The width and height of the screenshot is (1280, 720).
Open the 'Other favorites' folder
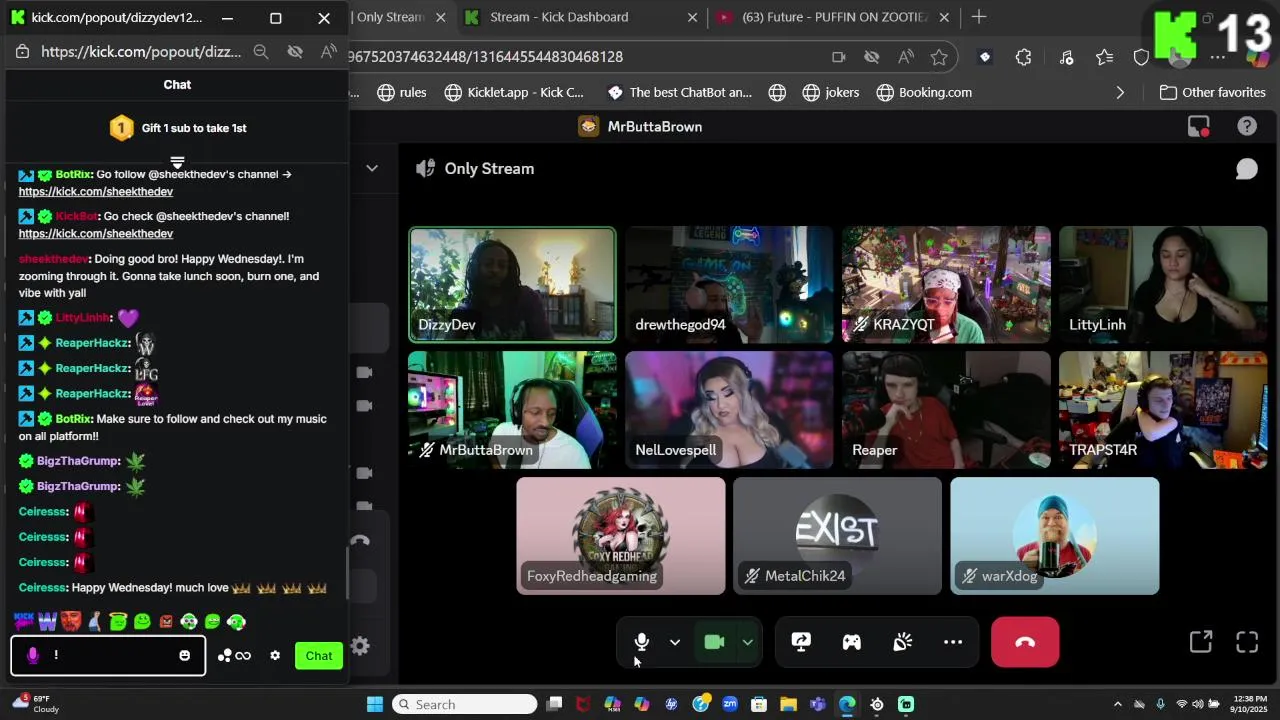(1213, 92)
